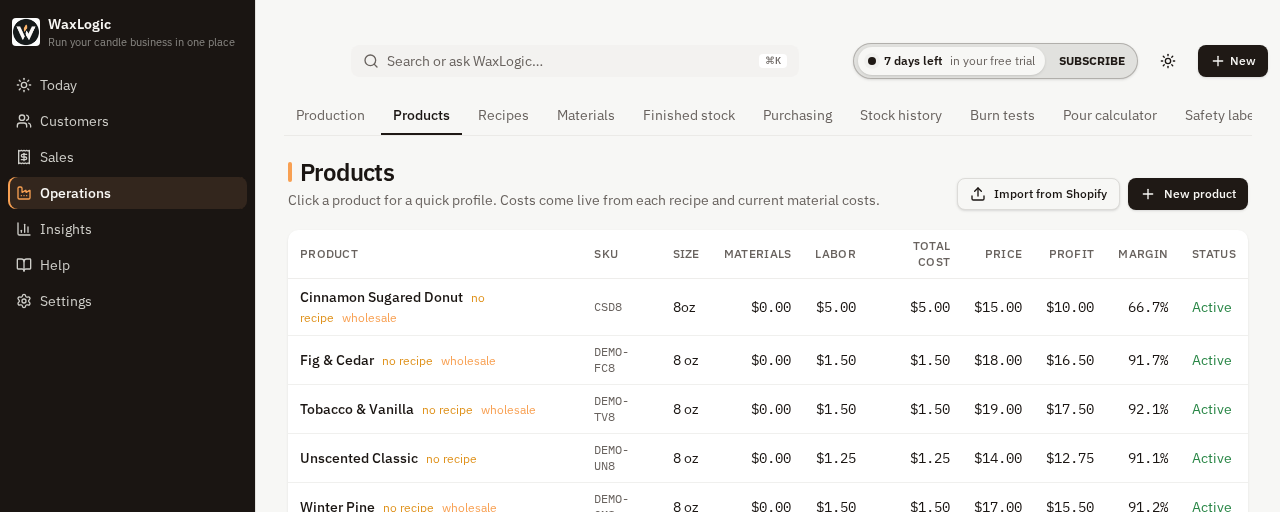Click the Insights bar chart icon
The width and height of the screenshot is (1280, 512).
pos(24,229)
